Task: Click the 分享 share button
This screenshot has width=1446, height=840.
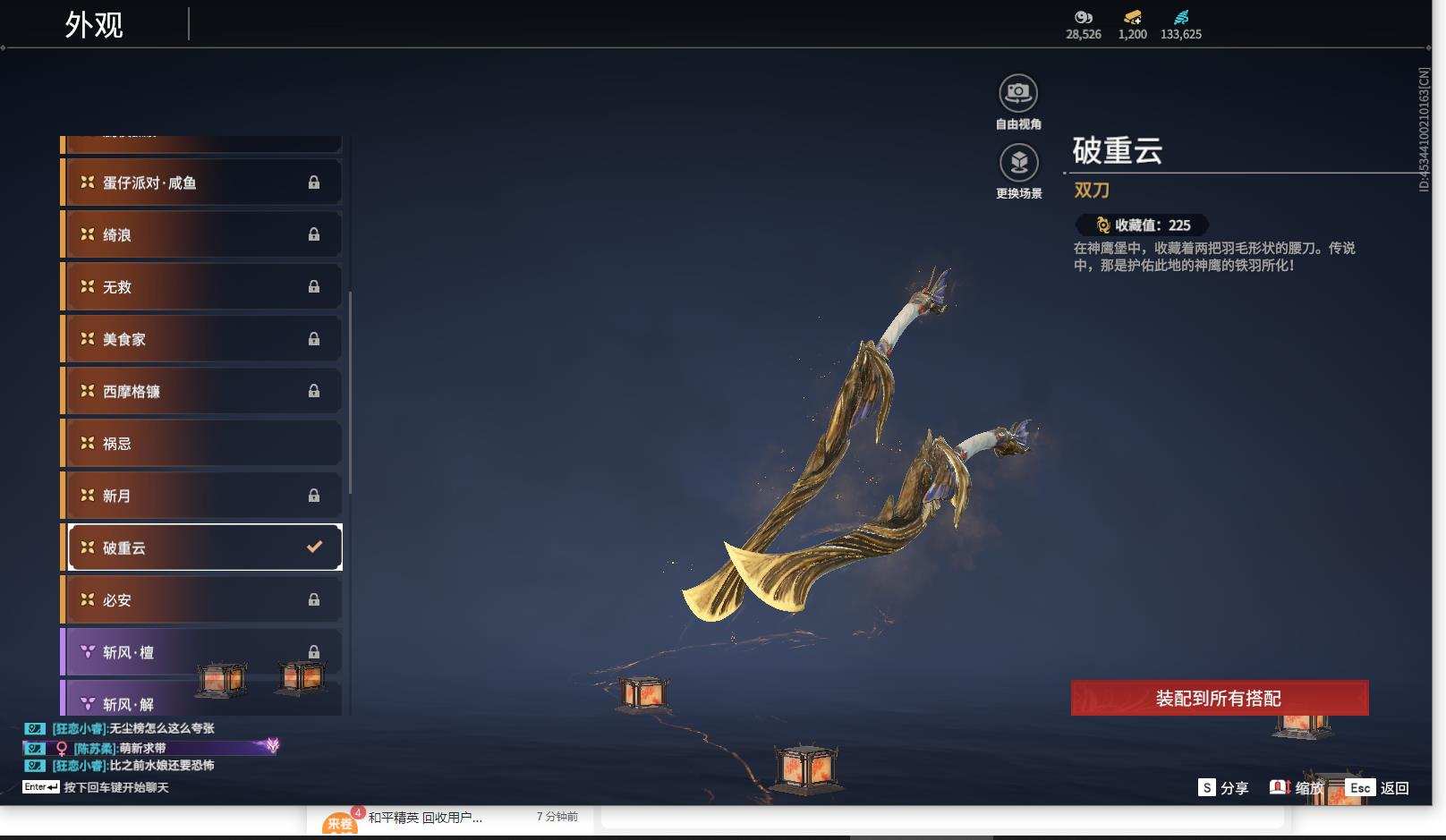Action: (1223, 788)
